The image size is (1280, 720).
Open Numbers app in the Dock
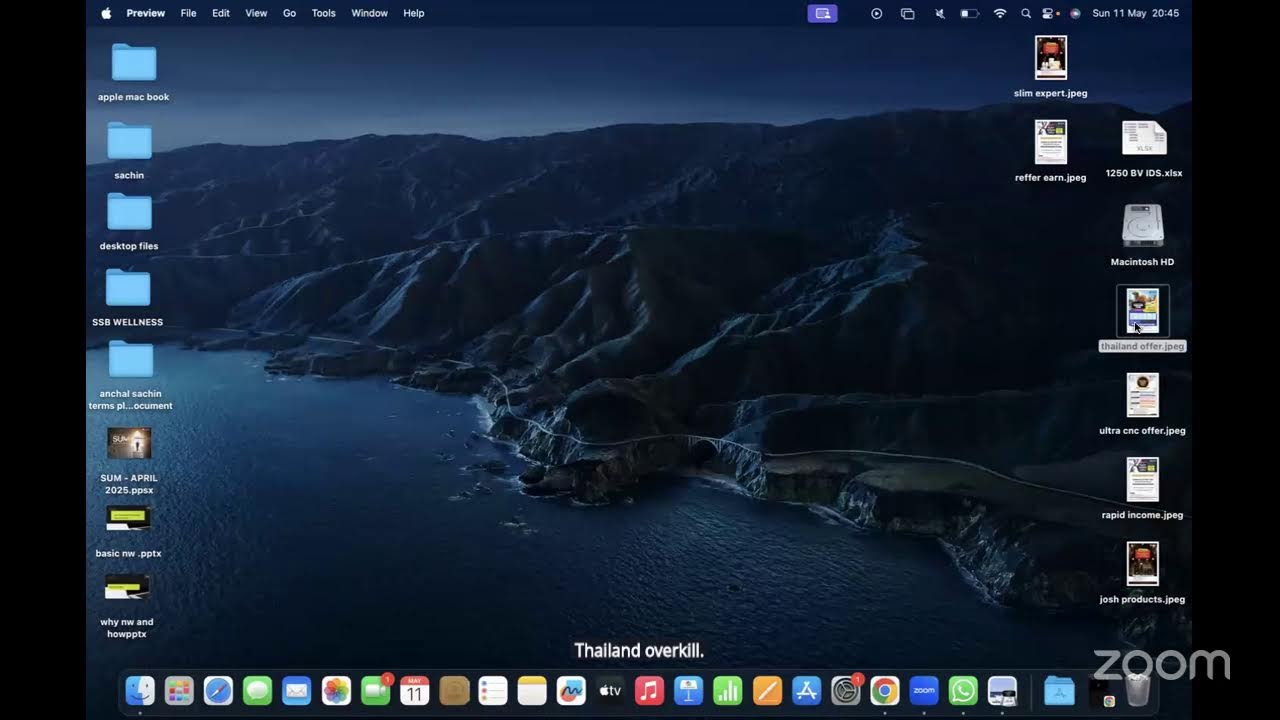(x=727, y=690)
